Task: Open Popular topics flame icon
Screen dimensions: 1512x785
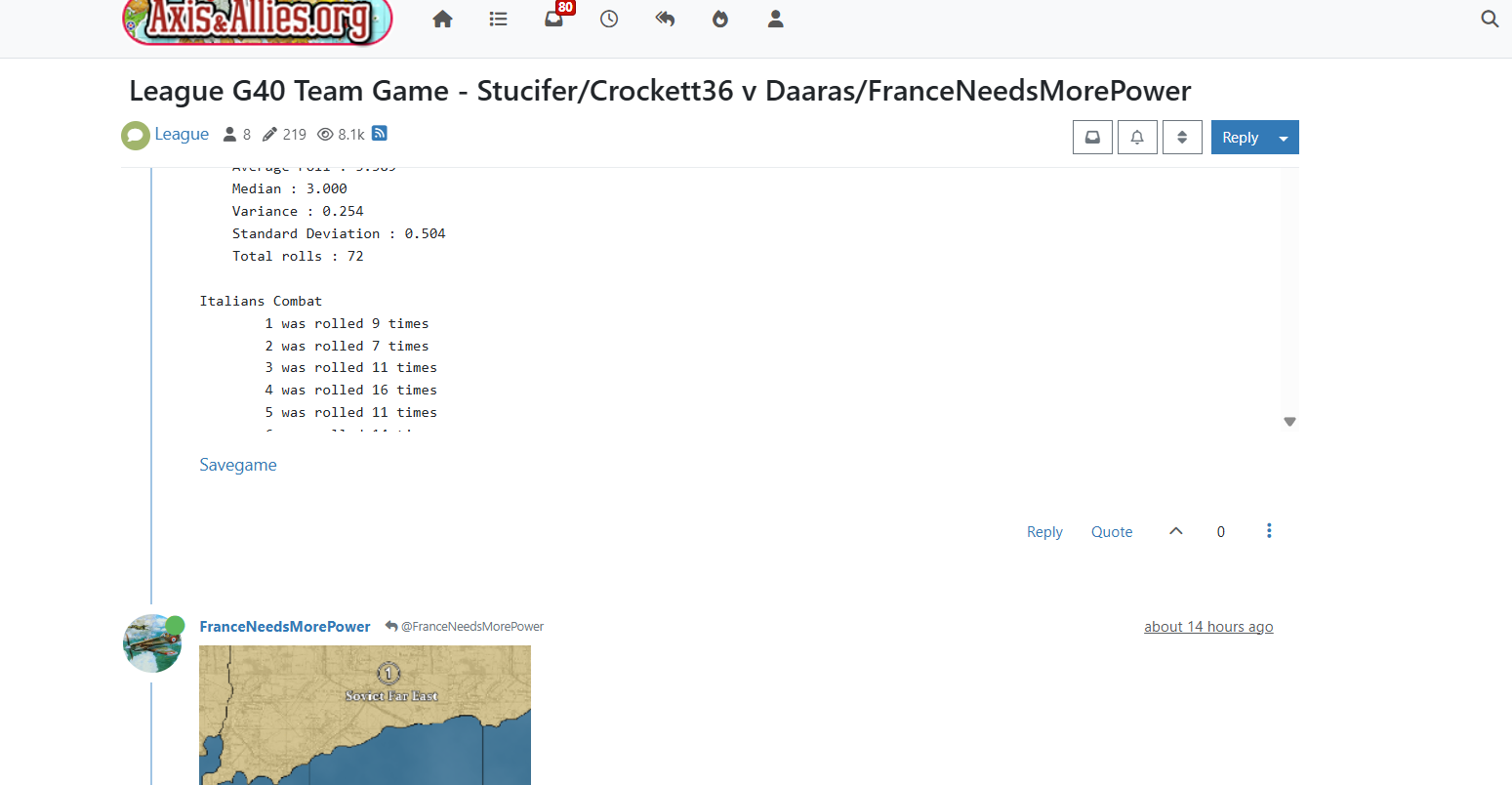Action: (720, 19)
